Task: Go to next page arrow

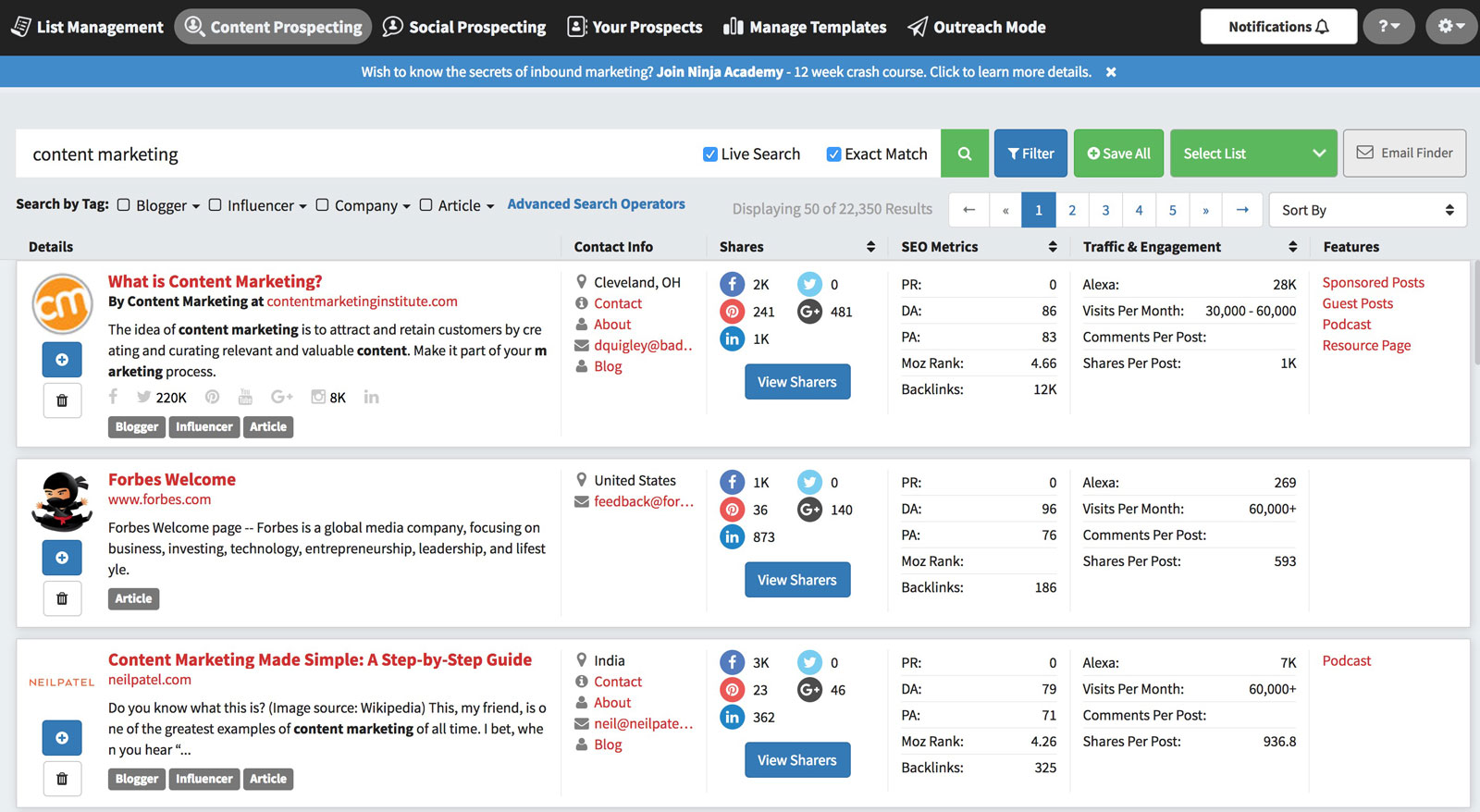Action: 1242,210
